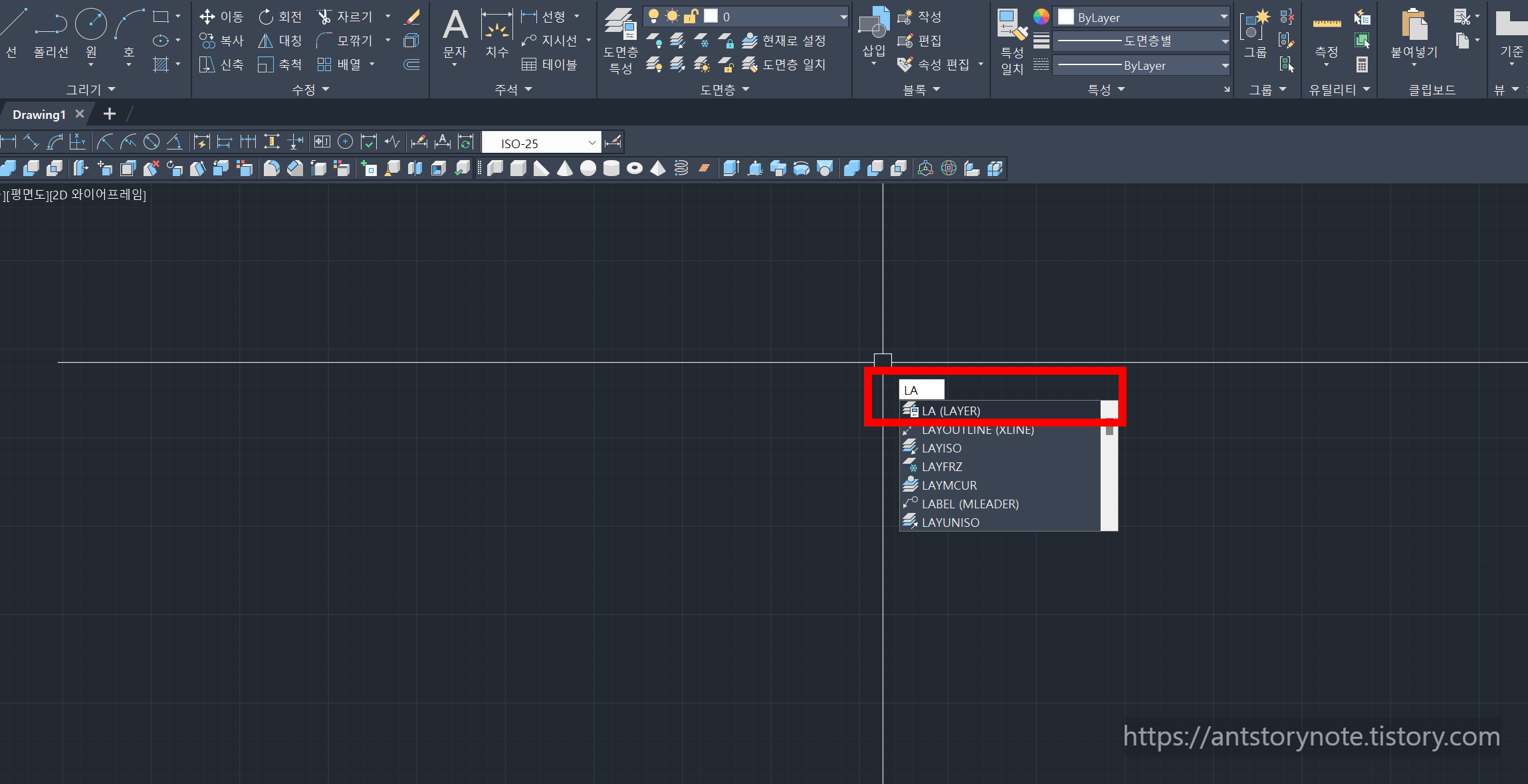Click the 이동 (move) tool
Viewport: 1528px width, 784px height.
[222, 17]
